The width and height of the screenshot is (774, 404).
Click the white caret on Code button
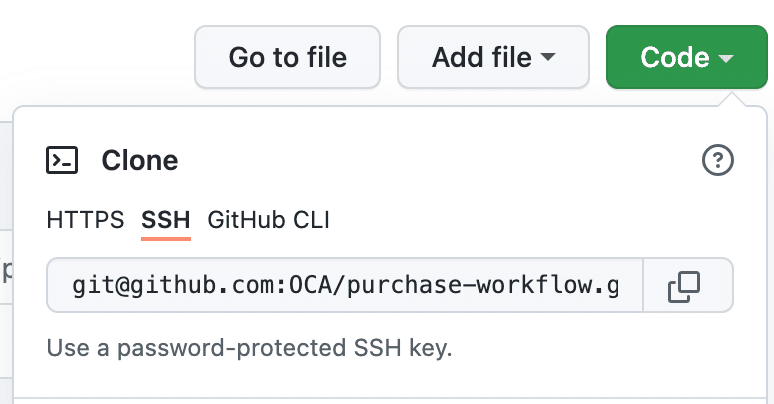[x=727, y=59]
